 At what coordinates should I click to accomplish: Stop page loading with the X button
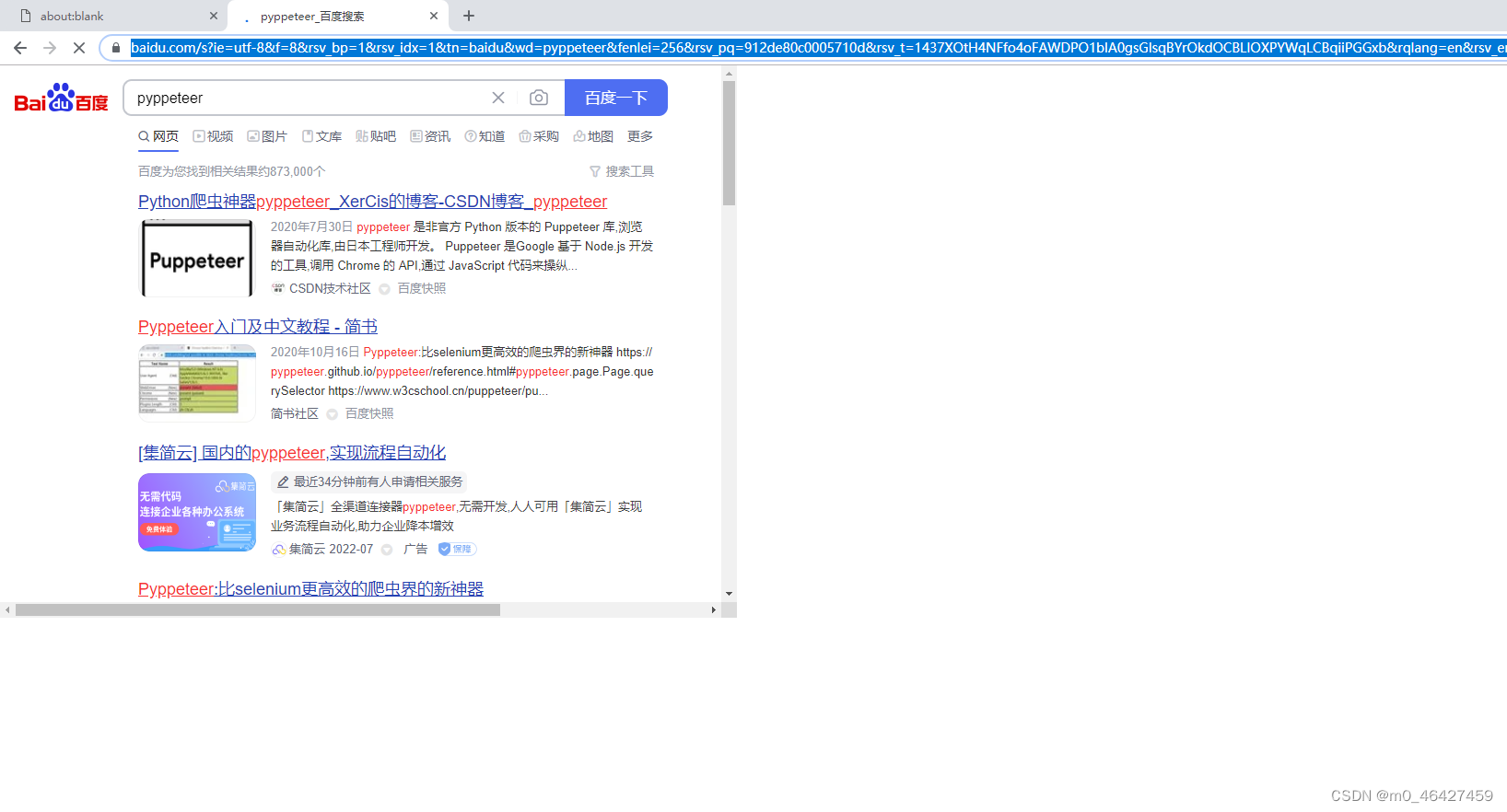point(79,48)
